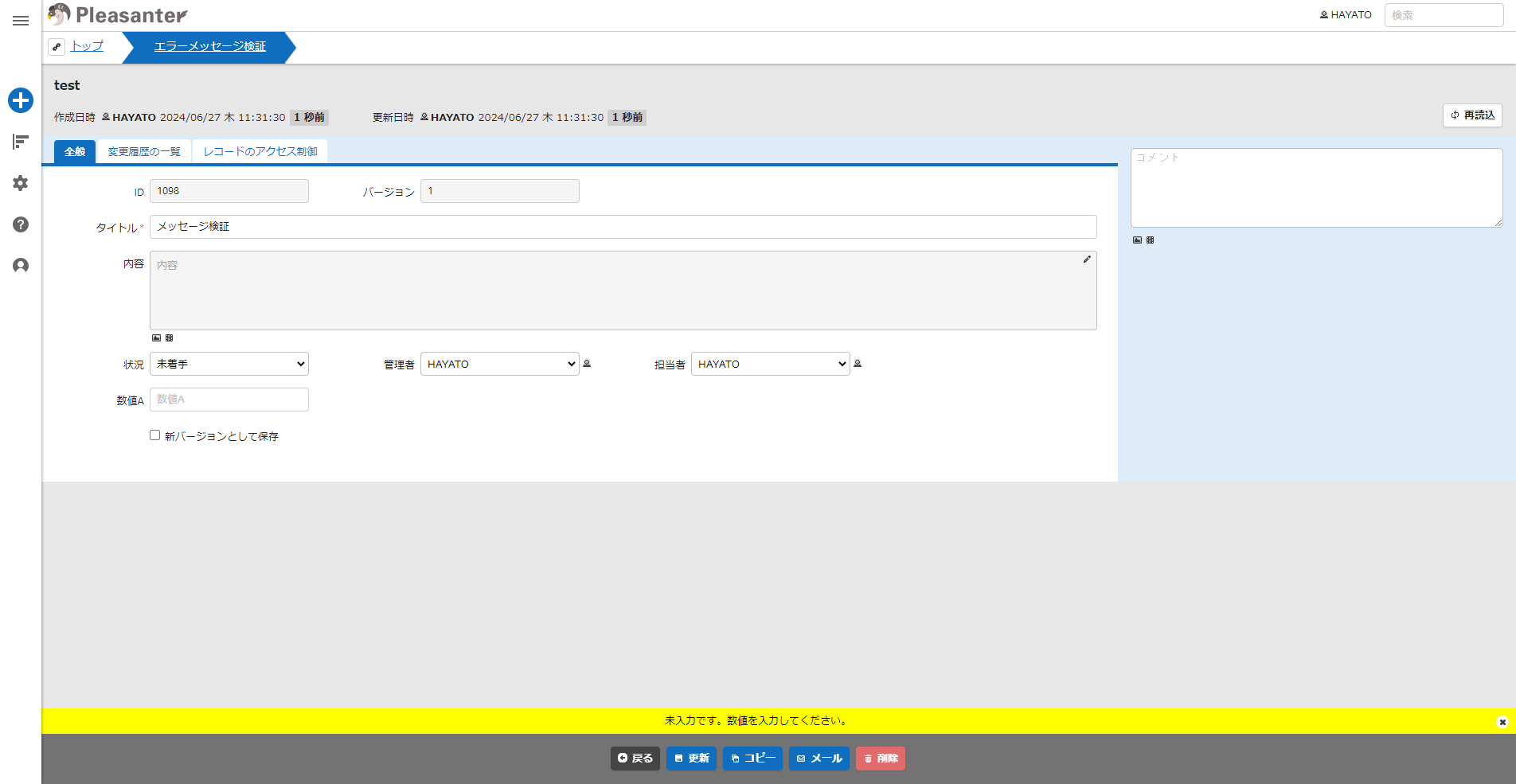Image resolution: width=1516 pixels, height=784 pixels.
Task: Select the 全般 tab
Action: tap(75, 151)
